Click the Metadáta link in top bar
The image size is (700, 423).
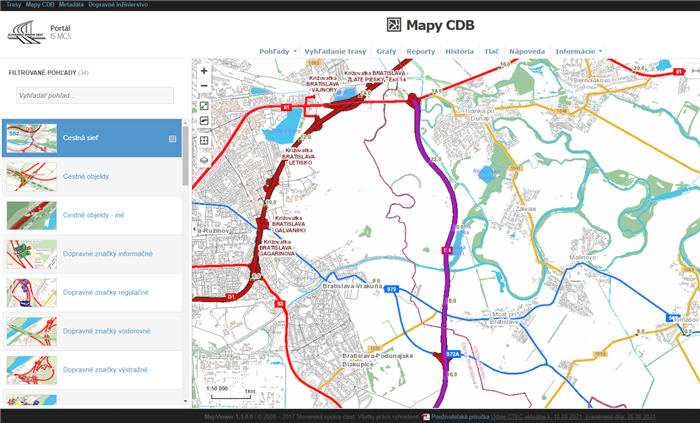coord(71,5)
